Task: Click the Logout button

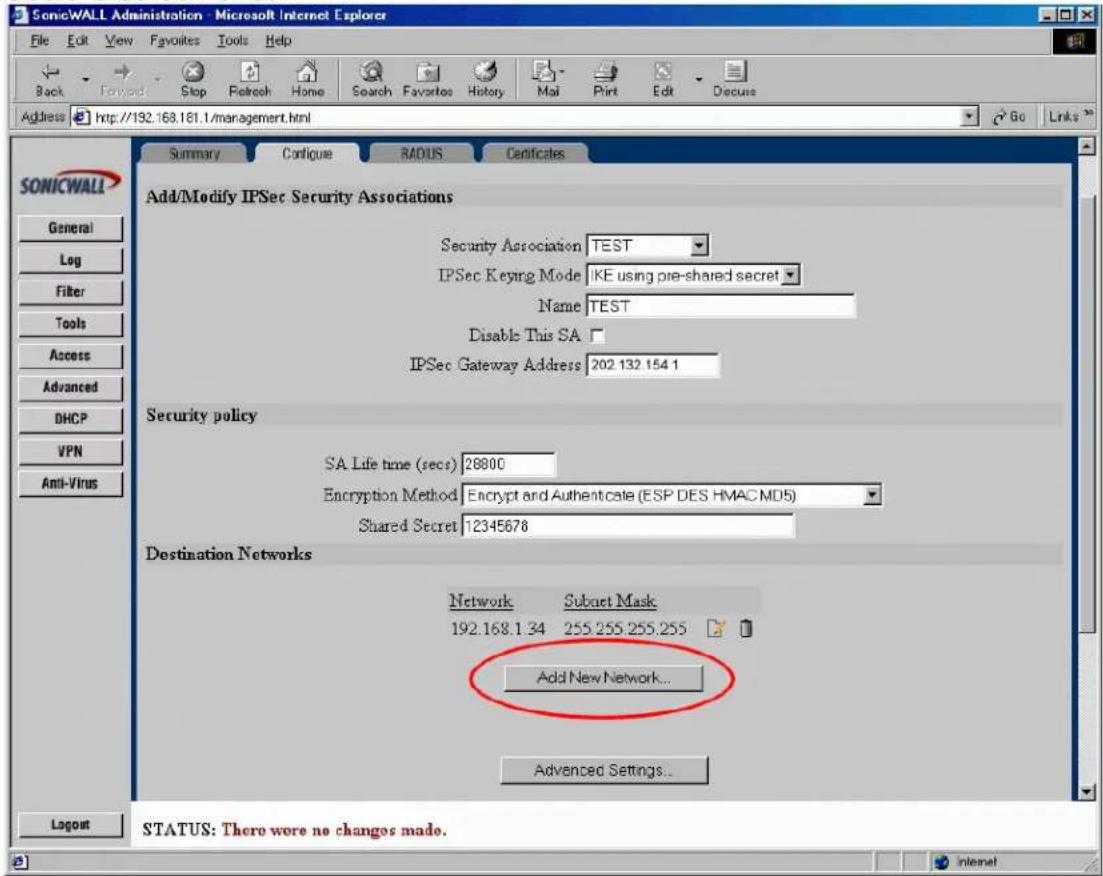Action: click(70, 825)
